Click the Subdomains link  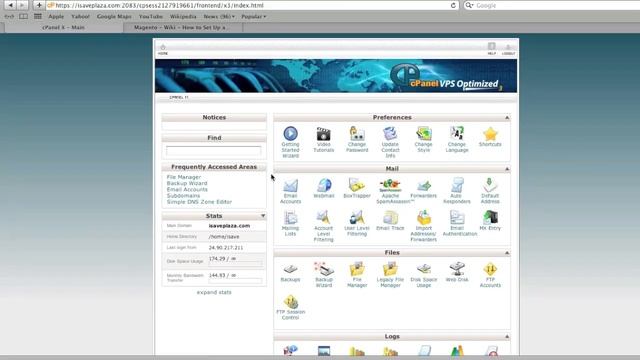coord(183,196)
